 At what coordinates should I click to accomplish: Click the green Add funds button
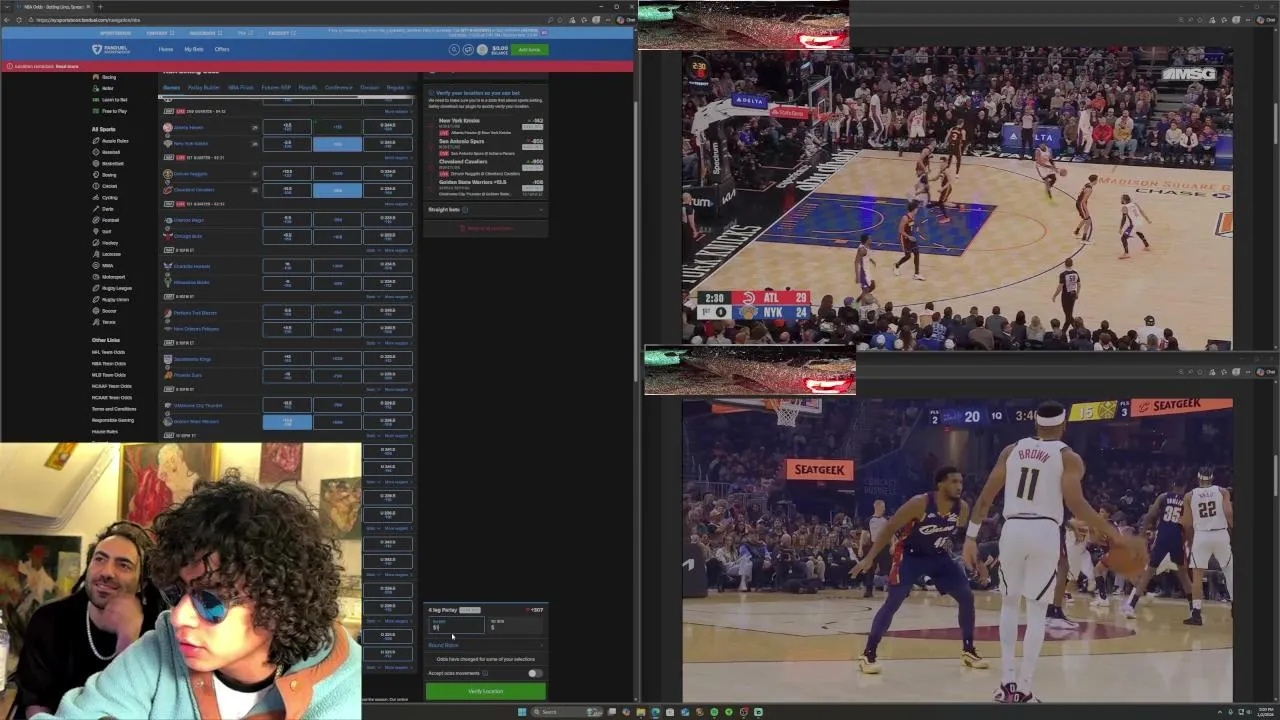(x=529, y=49)
